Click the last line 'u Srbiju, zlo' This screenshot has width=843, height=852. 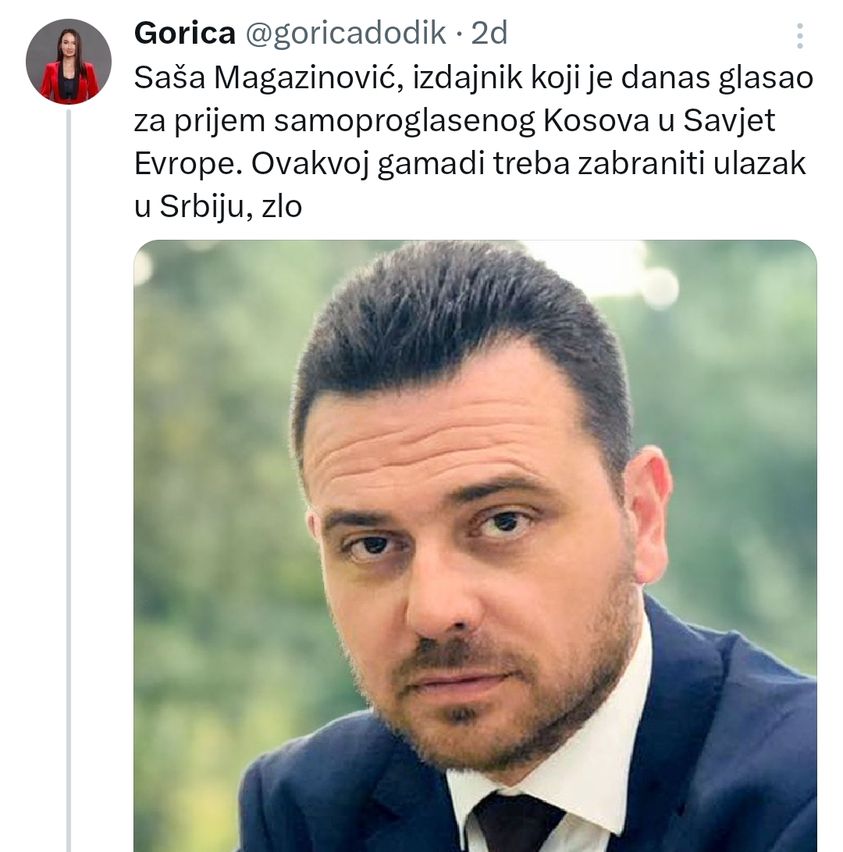point(218,207)
